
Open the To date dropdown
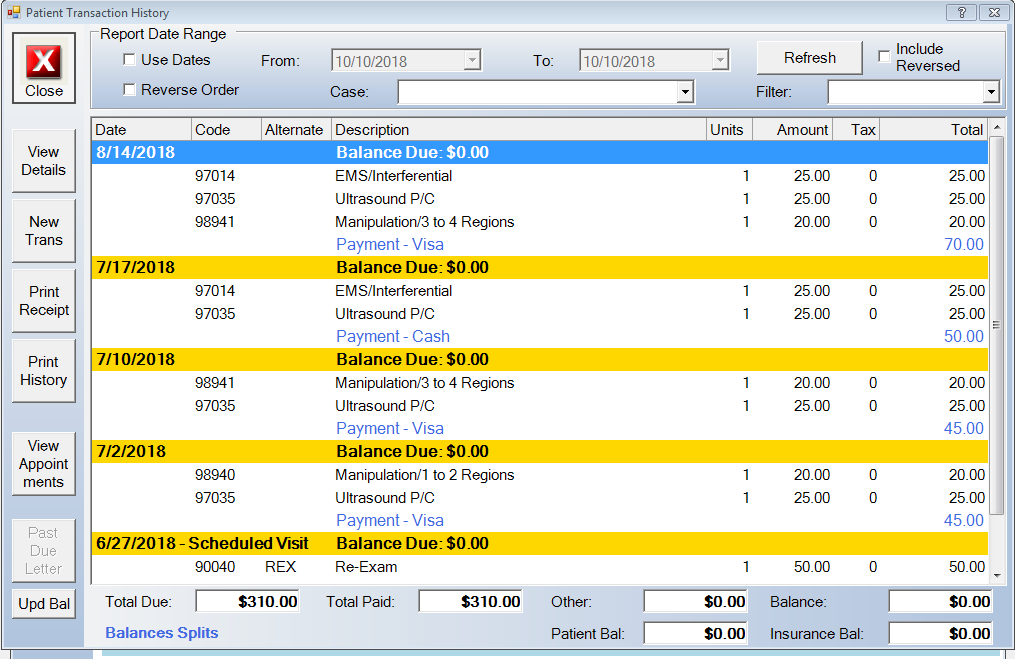point(720,60)
